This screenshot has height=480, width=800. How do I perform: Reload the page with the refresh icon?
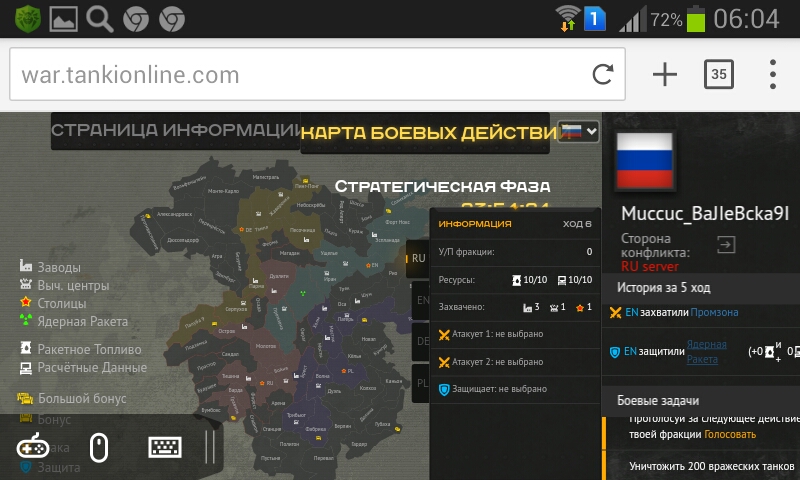click(603, 74)
